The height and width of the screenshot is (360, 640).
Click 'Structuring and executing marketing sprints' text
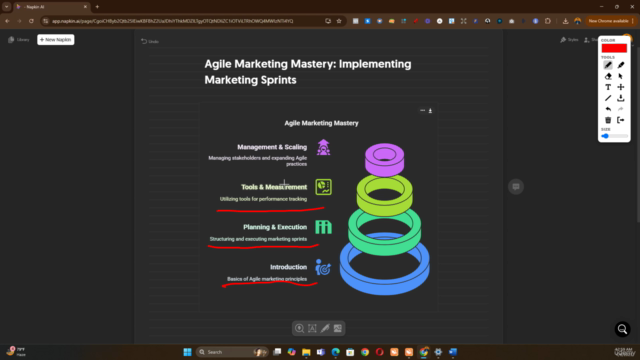point(258,239)
